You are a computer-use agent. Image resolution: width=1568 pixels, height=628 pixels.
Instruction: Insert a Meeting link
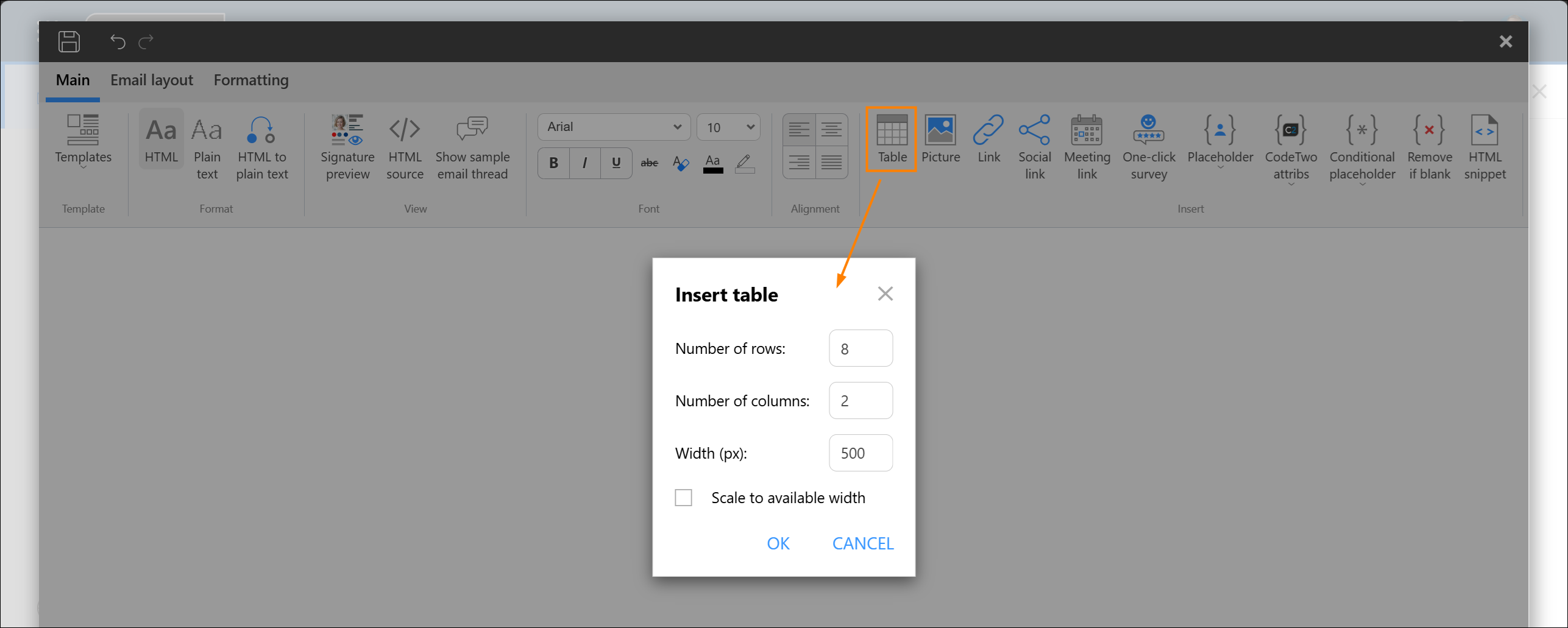click(x=1087, y=148)
